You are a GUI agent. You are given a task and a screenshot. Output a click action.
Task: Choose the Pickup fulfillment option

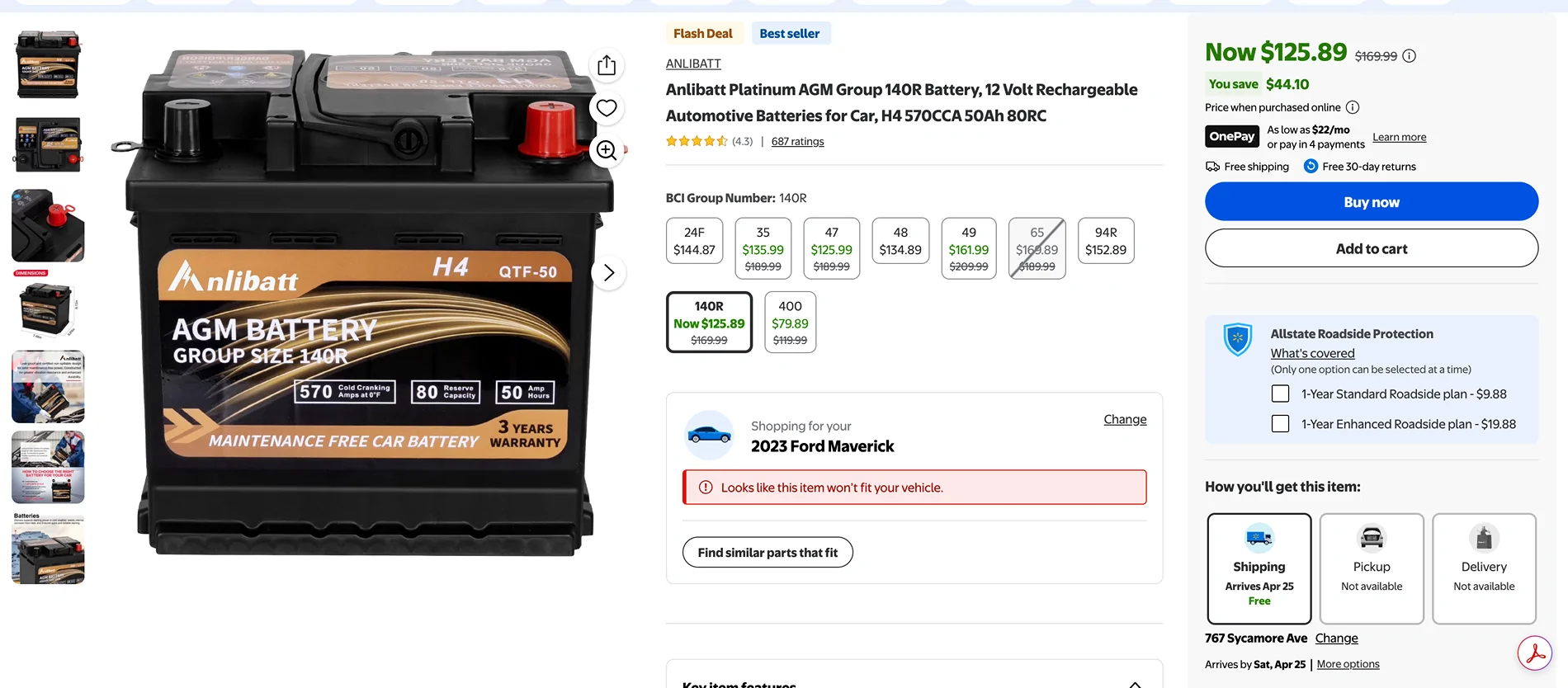click(1372, 568)
